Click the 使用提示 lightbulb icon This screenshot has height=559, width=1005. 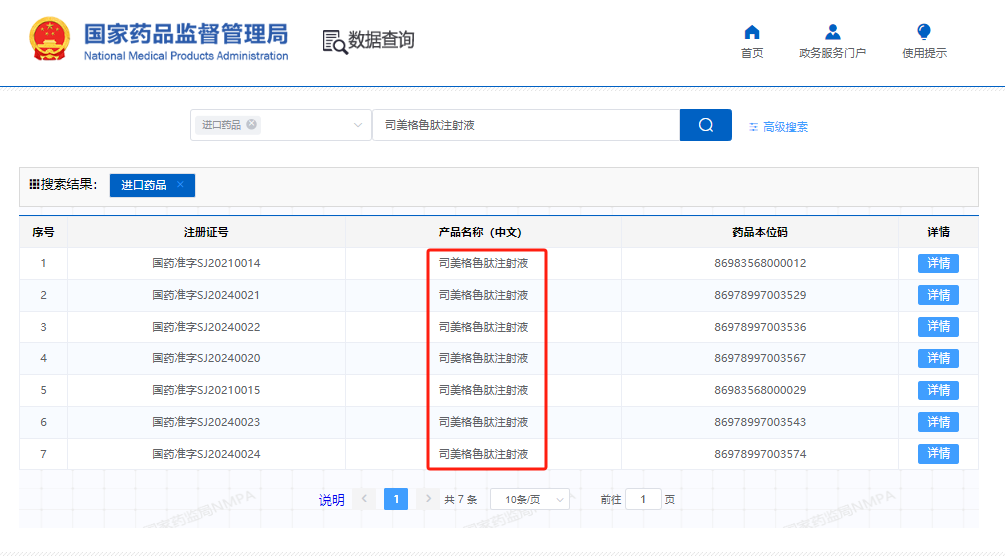[924, 32]
